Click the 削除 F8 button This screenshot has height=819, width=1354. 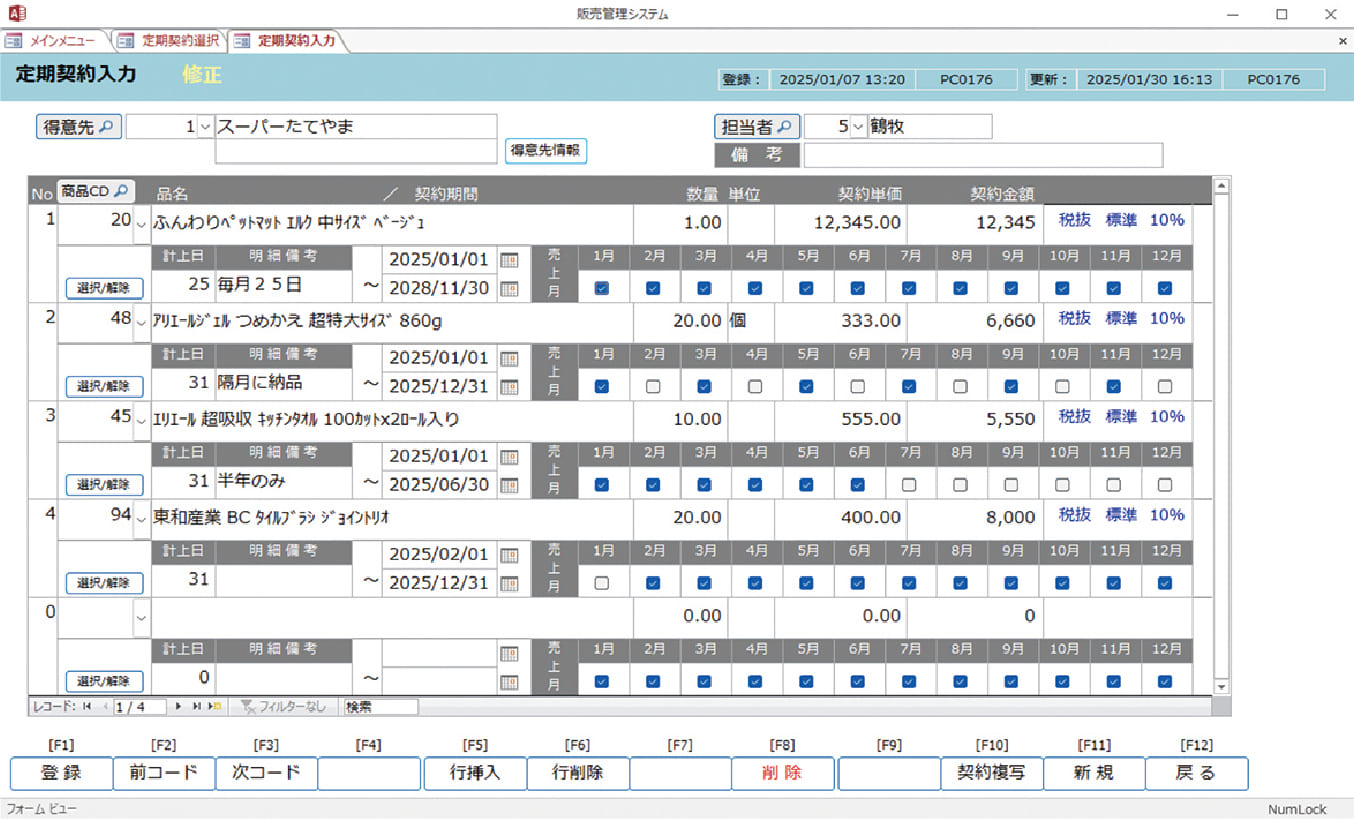click(782, 773)
